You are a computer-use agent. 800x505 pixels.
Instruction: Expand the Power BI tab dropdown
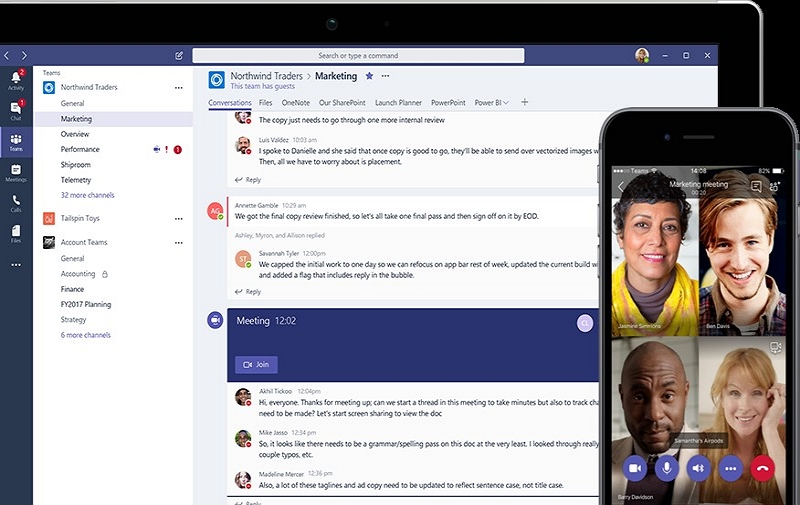[x=505, y=103]
